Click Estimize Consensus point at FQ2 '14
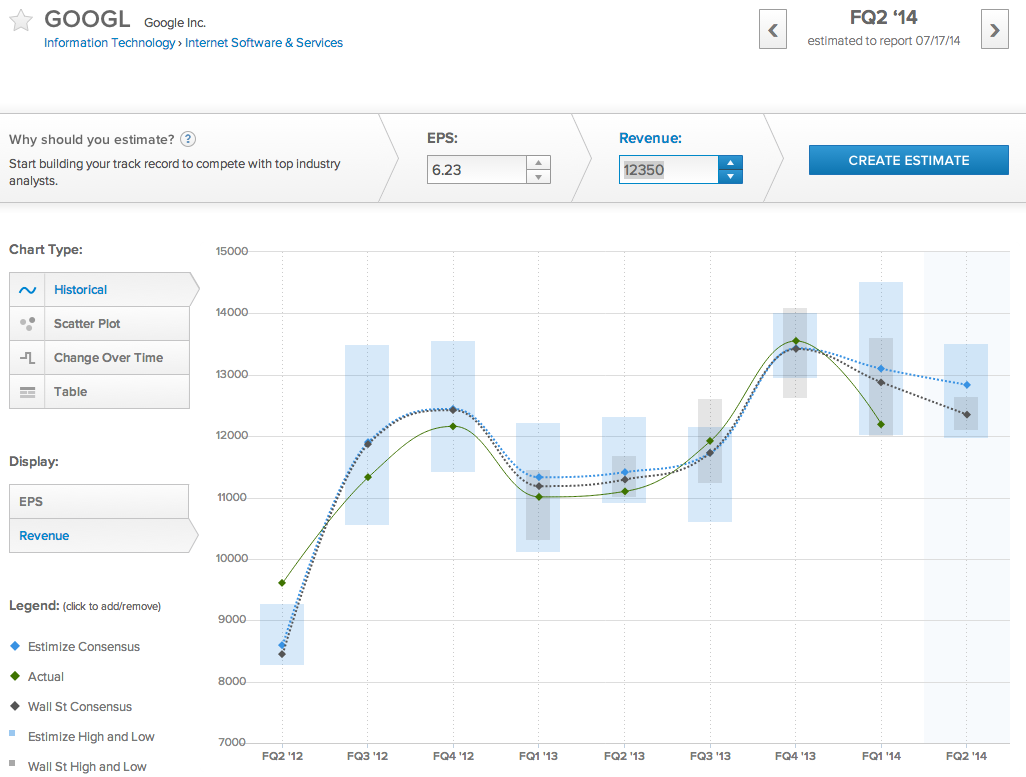 966,385
